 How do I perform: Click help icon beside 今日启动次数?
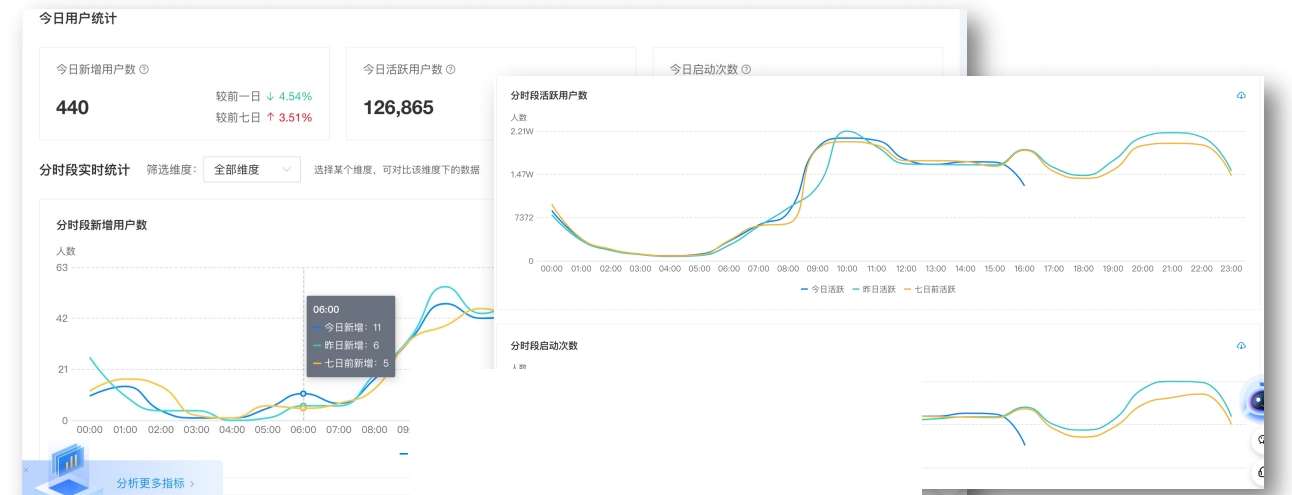click(746, 70)
